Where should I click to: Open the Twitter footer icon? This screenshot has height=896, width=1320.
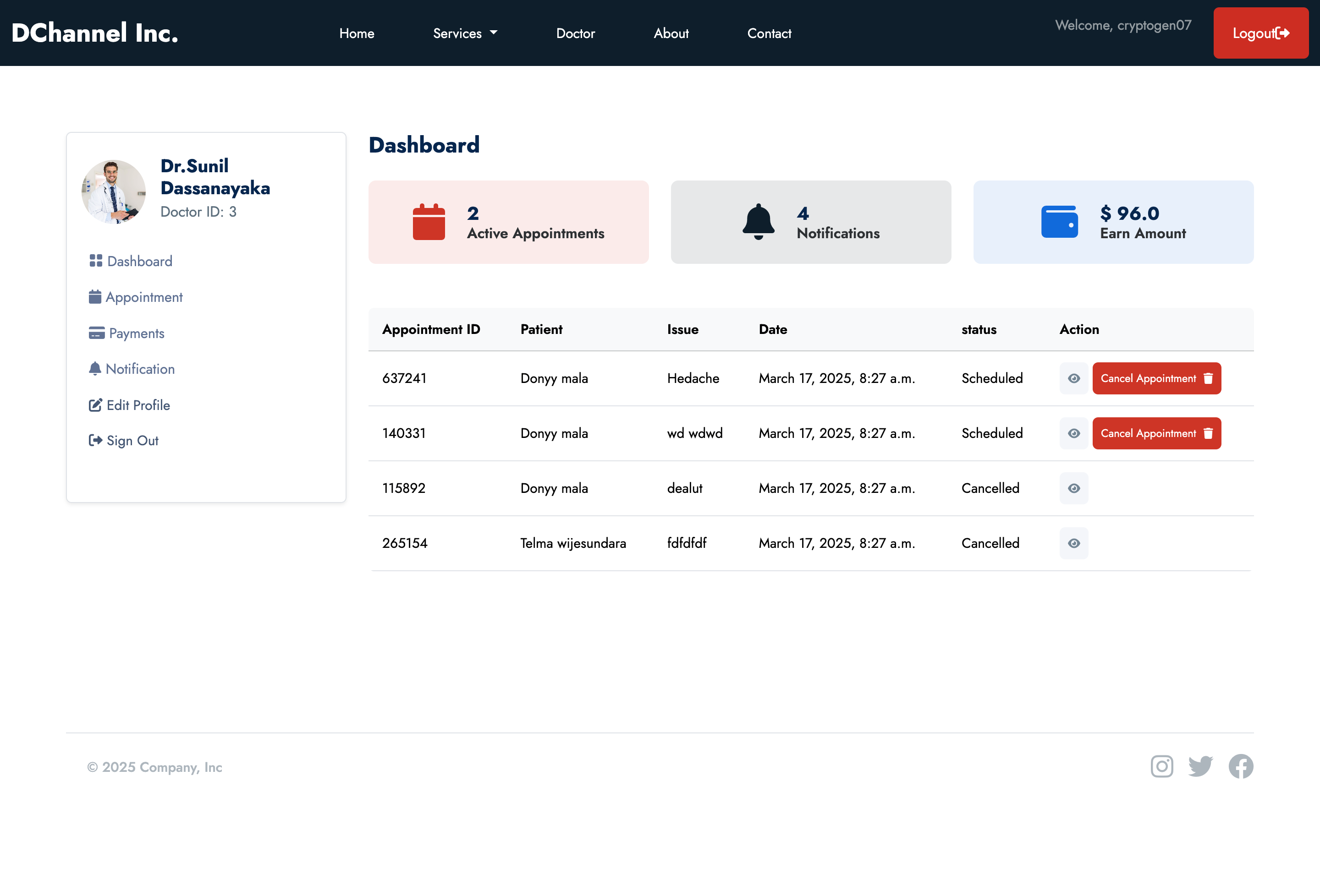coord(1200,766)
